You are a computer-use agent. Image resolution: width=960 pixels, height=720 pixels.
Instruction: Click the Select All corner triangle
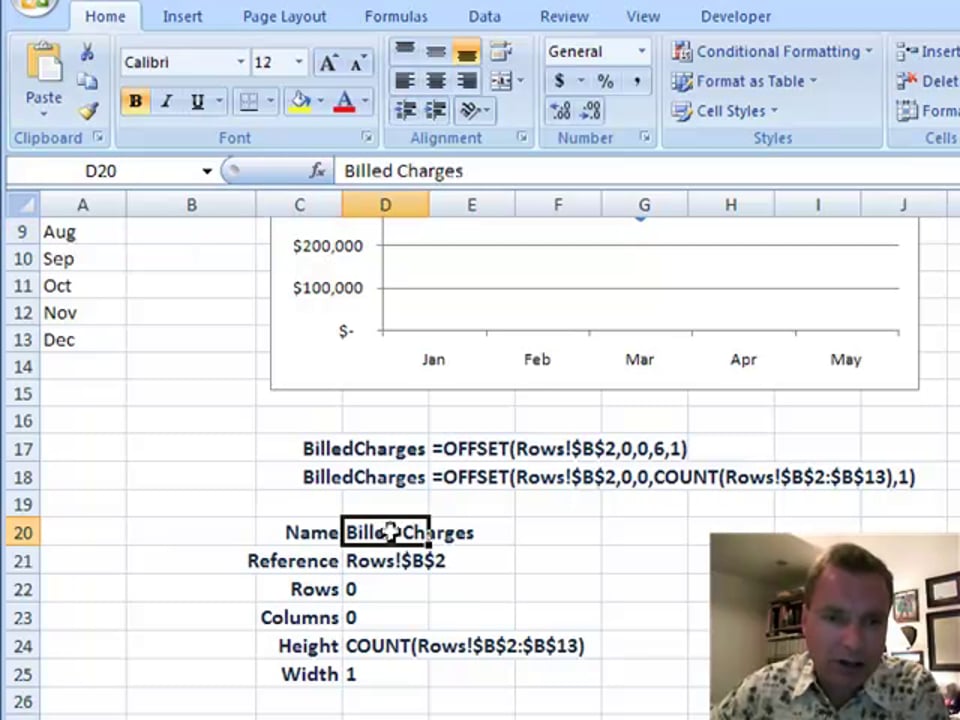[x=23, y=204]
